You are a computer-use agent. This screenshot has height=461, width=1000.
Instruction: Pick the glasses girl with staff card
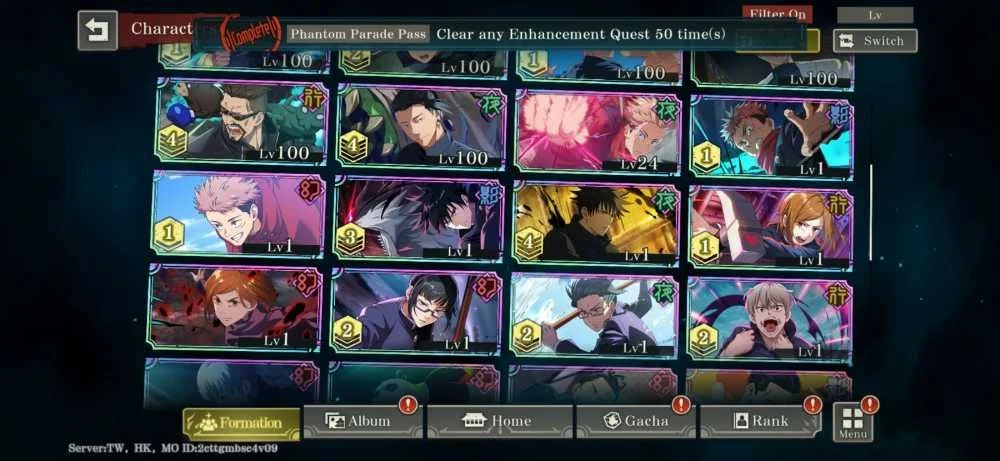416,311
